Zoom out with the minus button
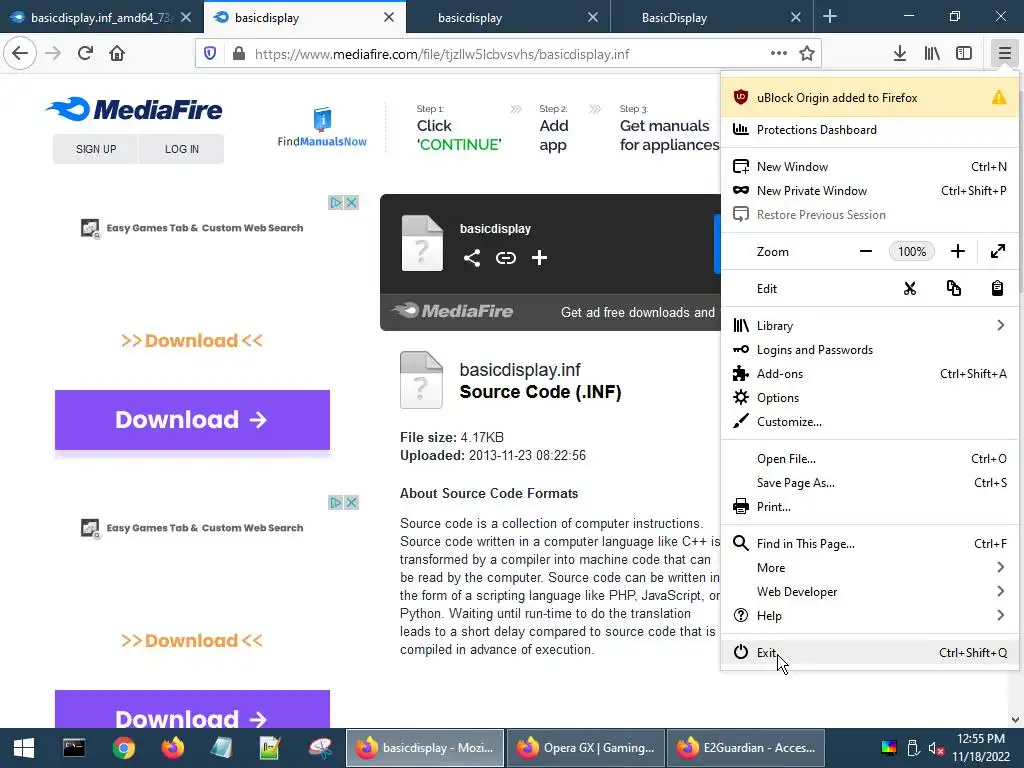1024x768 pixels. 866,251
